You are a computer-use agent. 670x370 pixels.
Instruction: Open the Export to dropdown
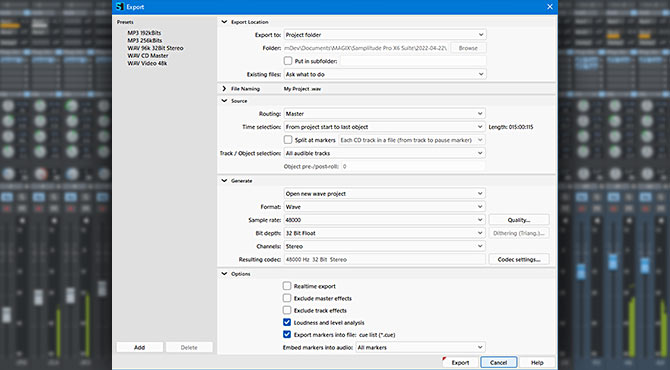coord(385,35)
